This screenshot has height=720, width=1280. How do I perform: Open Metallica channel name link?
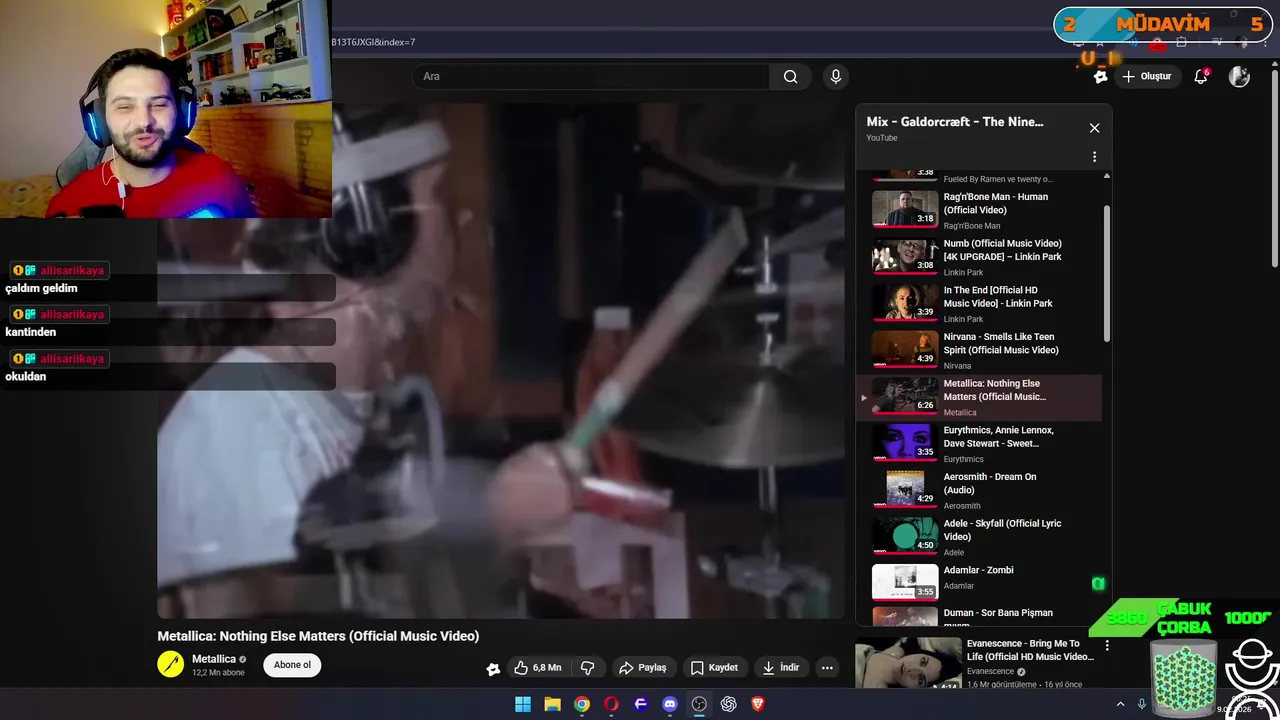pos(214,659)
